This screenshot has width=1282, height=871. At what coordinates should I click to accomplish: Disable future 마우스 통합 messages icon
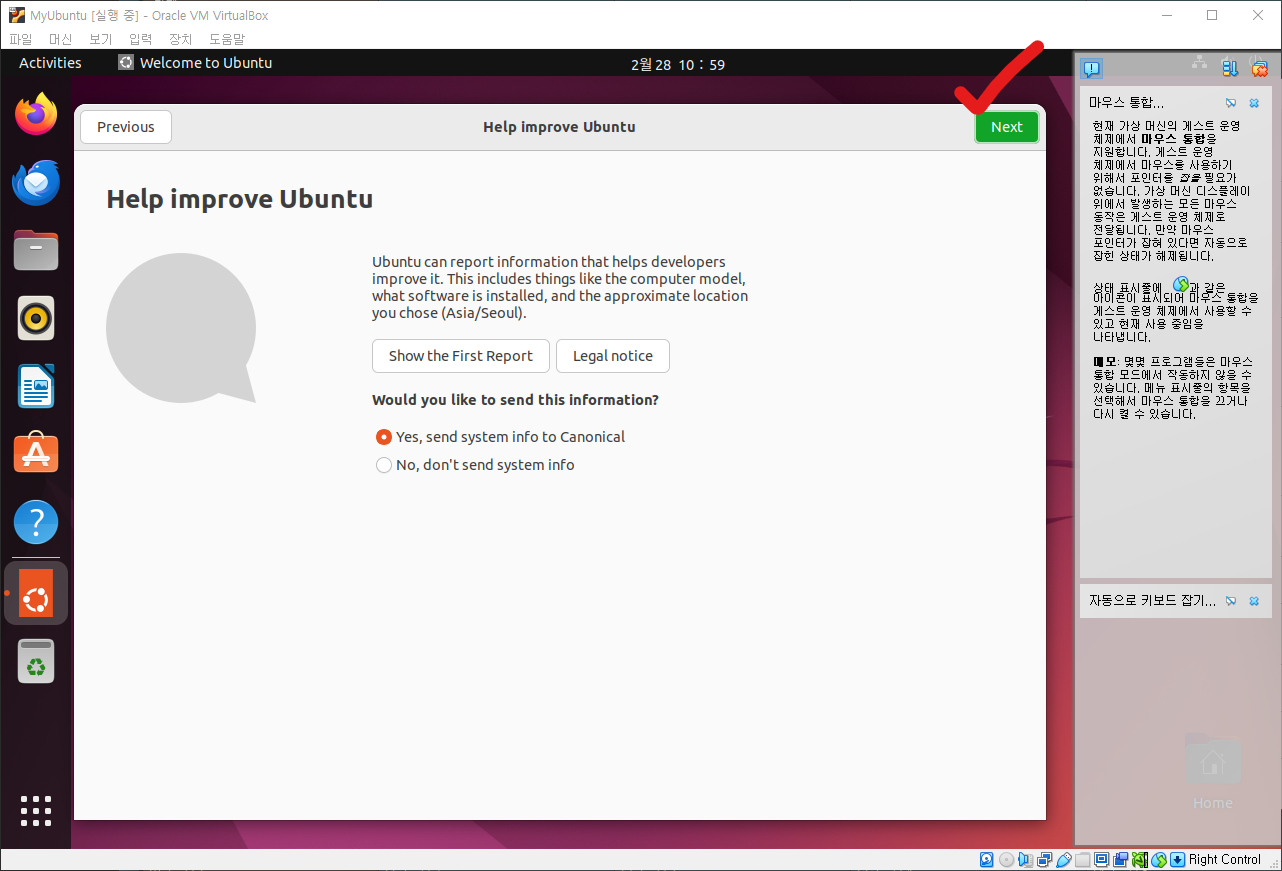pyautogui.click(x=1231, y=103)
